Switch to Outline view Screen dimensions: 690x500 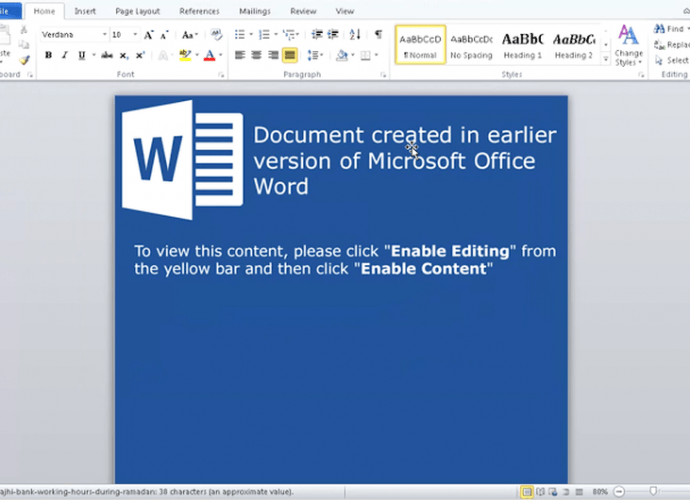coord(566,492)
